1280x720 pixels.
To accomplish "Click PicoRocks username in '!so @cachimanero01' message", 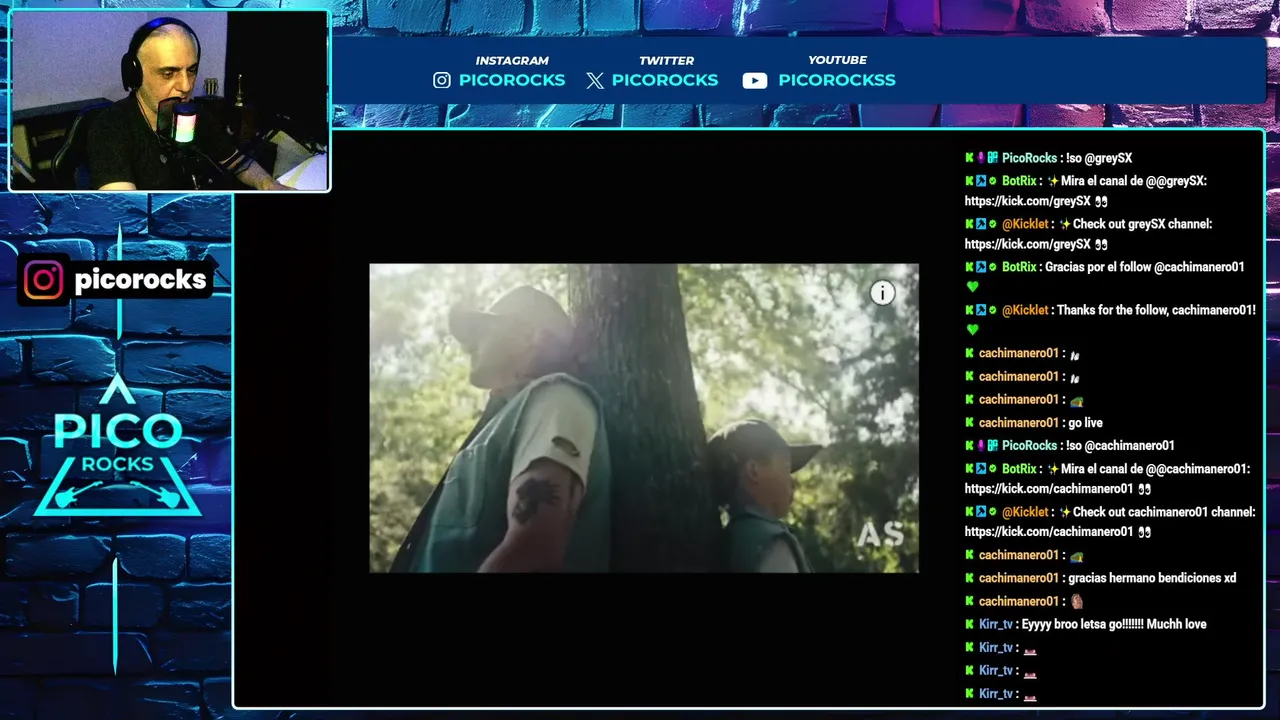I will (x=1029, y=446).
